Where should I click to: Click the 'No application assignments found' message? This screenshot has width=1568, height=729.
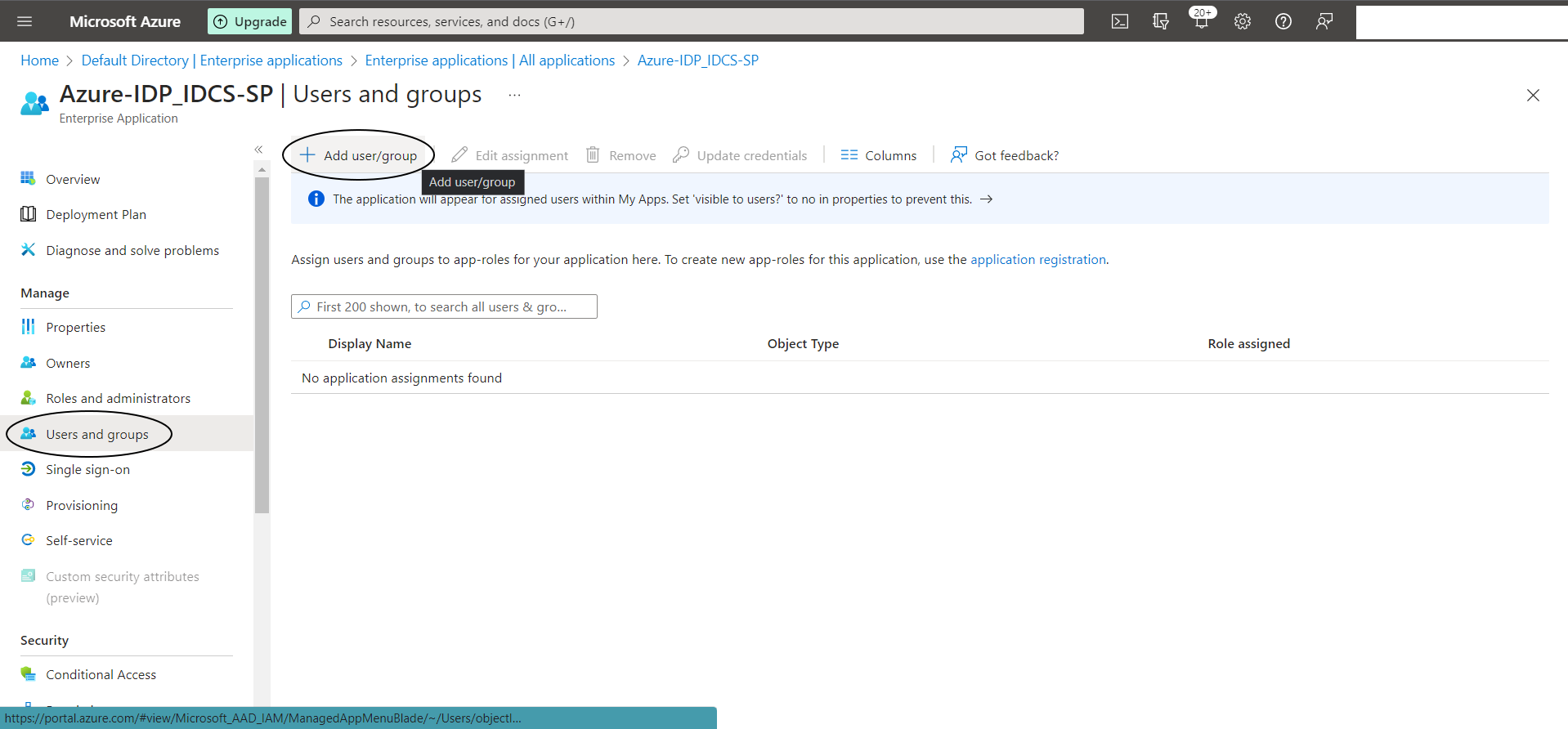(401, 378)
